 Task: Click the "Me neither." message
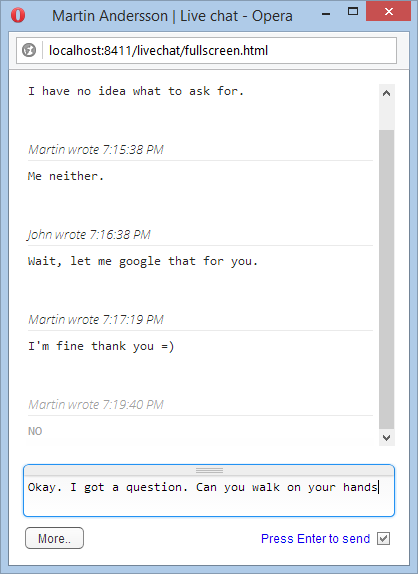pos(66,176)
